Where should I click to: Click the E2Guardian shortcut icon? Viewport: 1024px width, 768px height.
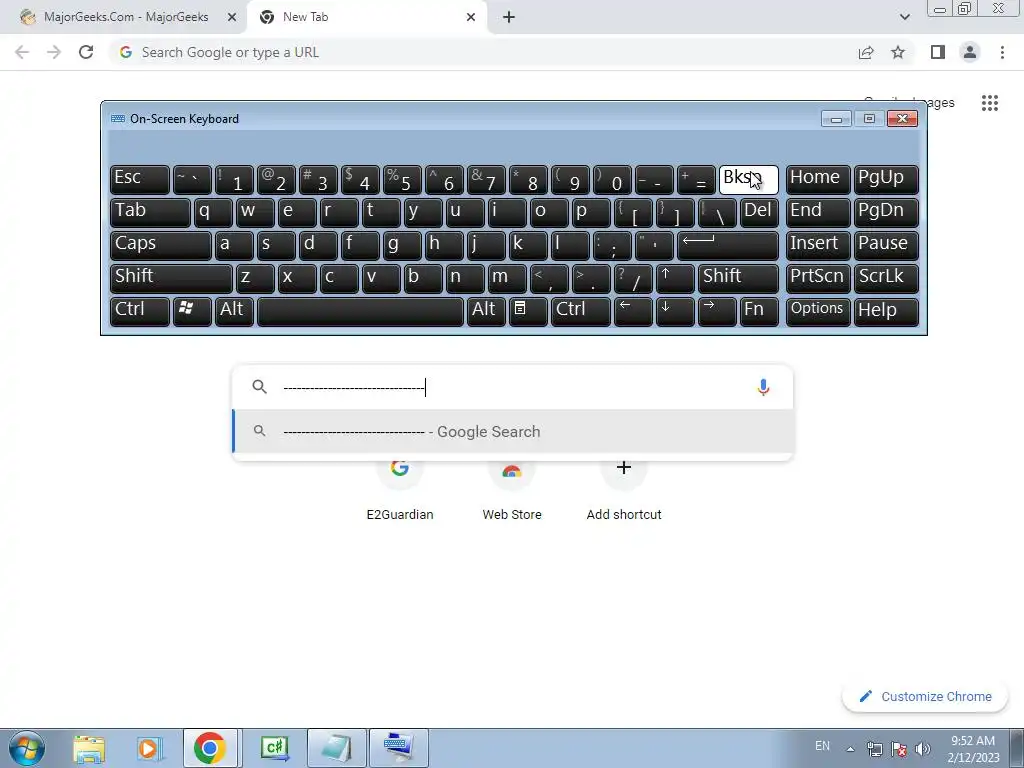pos(400,468)
